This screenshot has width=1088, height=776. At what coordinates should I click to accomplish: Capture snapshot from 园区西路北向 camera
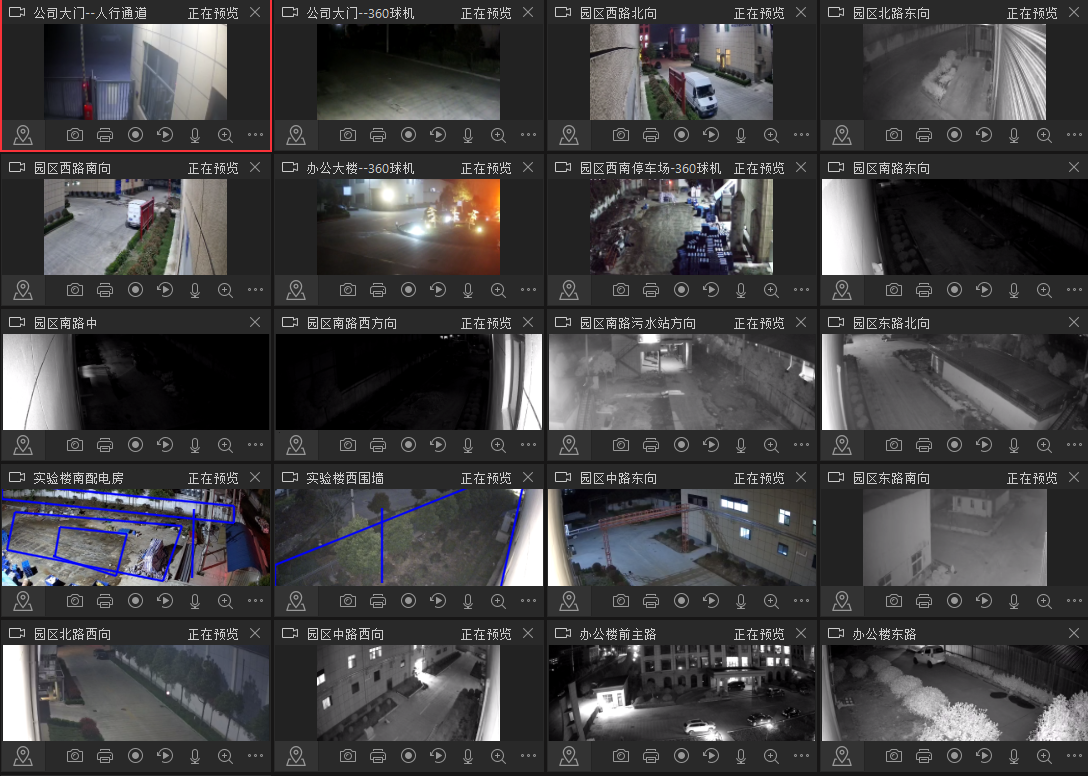621,135
